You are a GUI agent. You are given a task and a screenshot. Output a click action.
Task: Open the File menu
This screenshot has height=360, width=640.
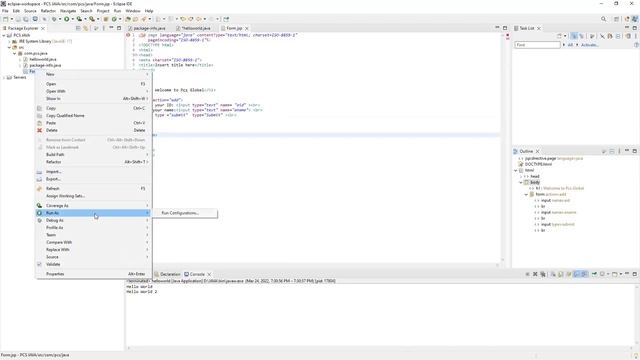[x=5, y=11]
